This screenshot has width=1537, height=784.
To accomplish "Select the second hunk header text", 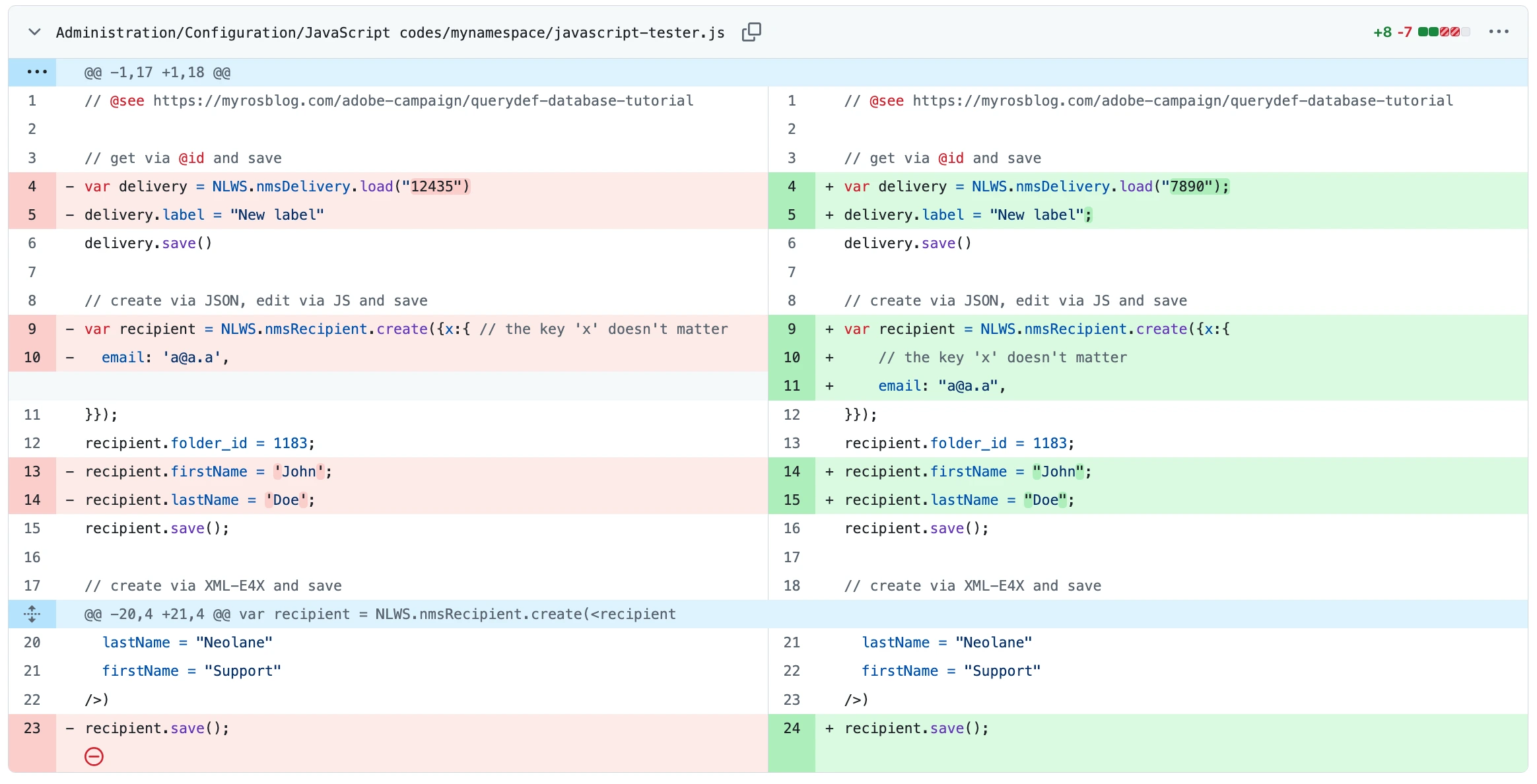I will pyautogui.click(x=380, y=614).
